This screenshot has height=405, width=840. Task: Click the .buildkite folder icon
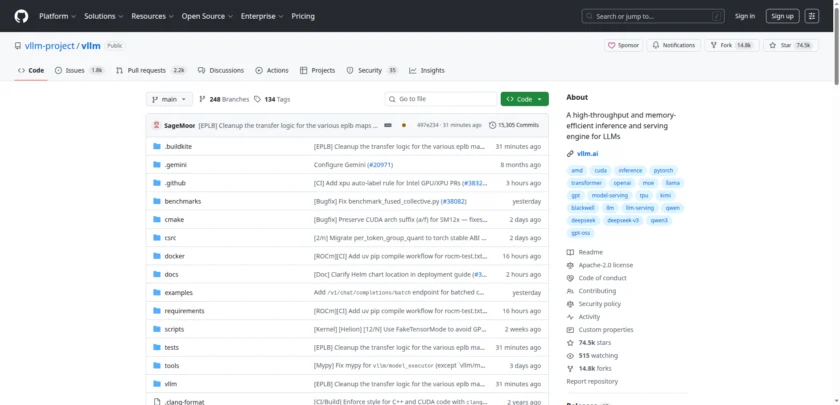(157, 146)
